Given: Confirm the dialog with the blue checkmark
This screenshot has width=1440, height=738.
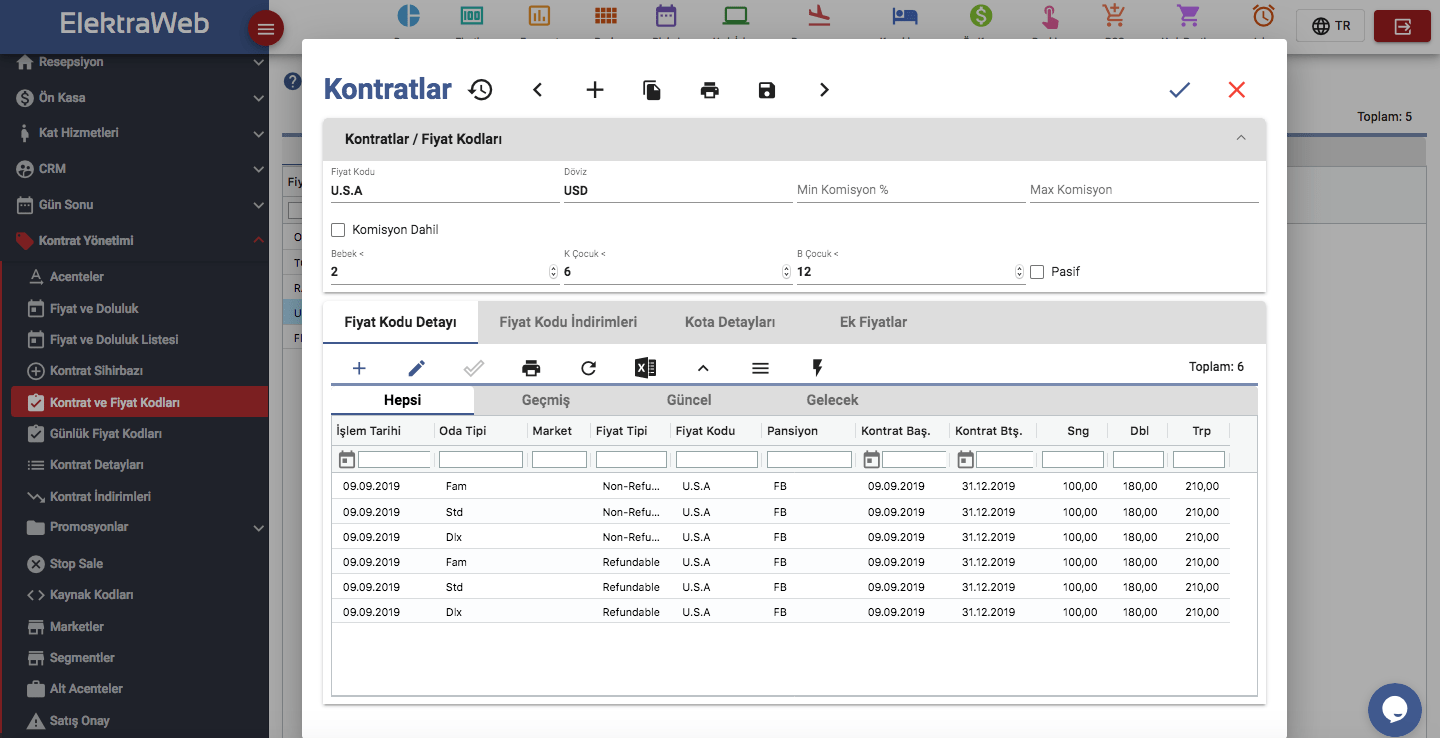Looking at the screenshot, I should [1179, 90].
